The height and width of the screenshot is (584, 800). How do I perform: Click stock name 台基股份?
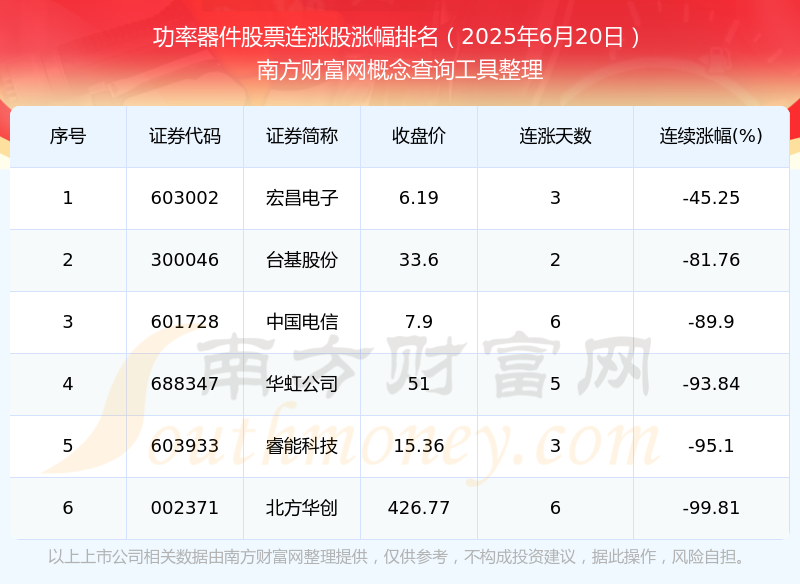pyautogui.click(x=302, y=260)
